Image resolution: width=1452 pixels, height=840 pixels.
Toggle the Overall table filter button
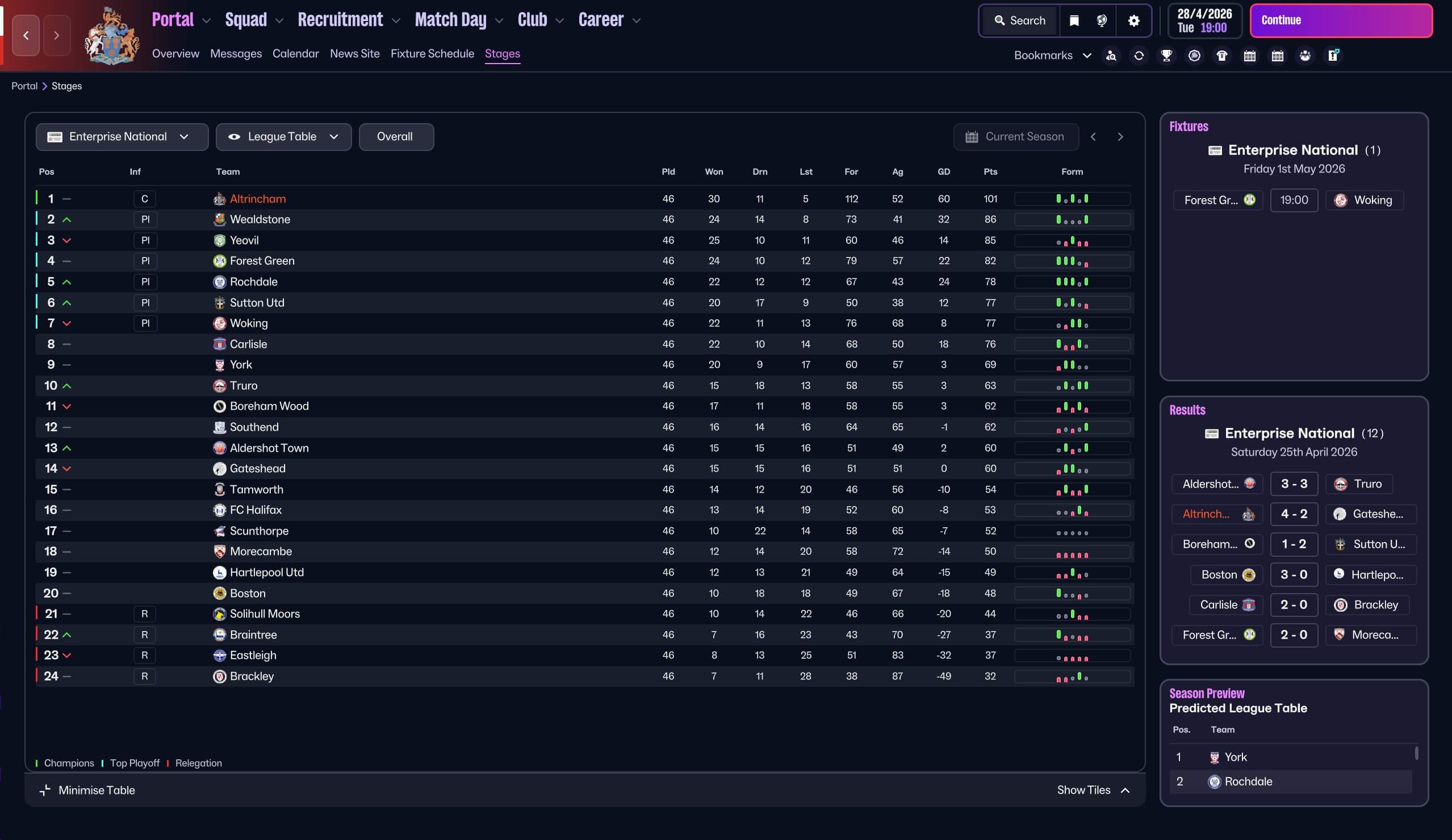[395, 136]
